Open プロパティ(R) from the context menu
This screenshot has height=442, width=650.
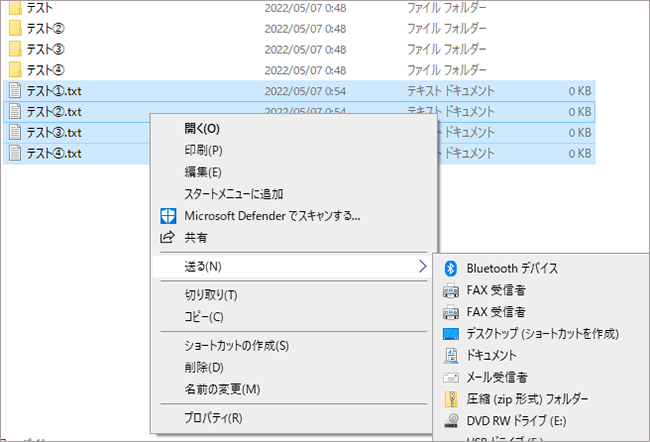(x=213, y=418)
